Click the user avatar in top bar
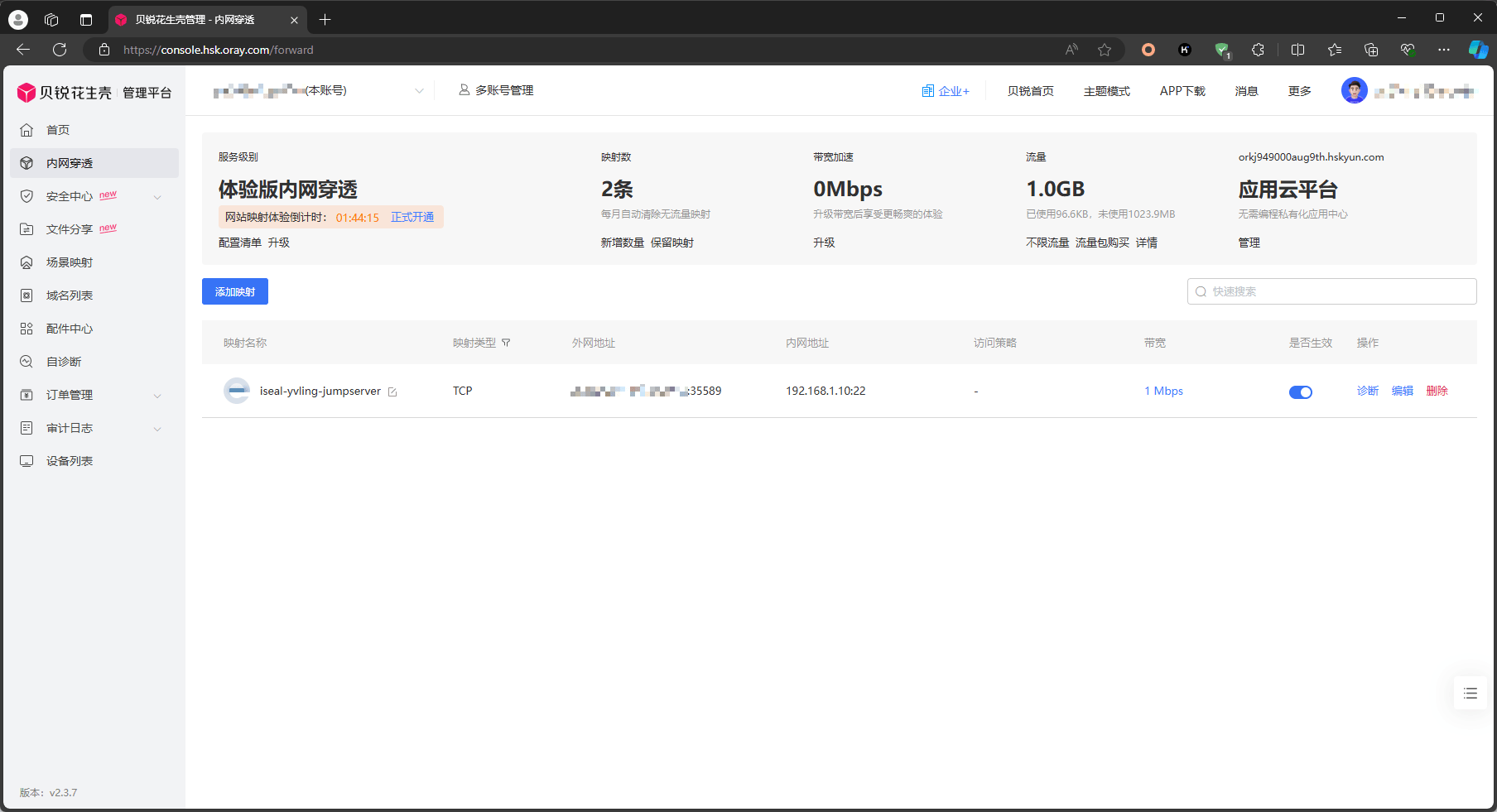 (x=1354, y=91)
